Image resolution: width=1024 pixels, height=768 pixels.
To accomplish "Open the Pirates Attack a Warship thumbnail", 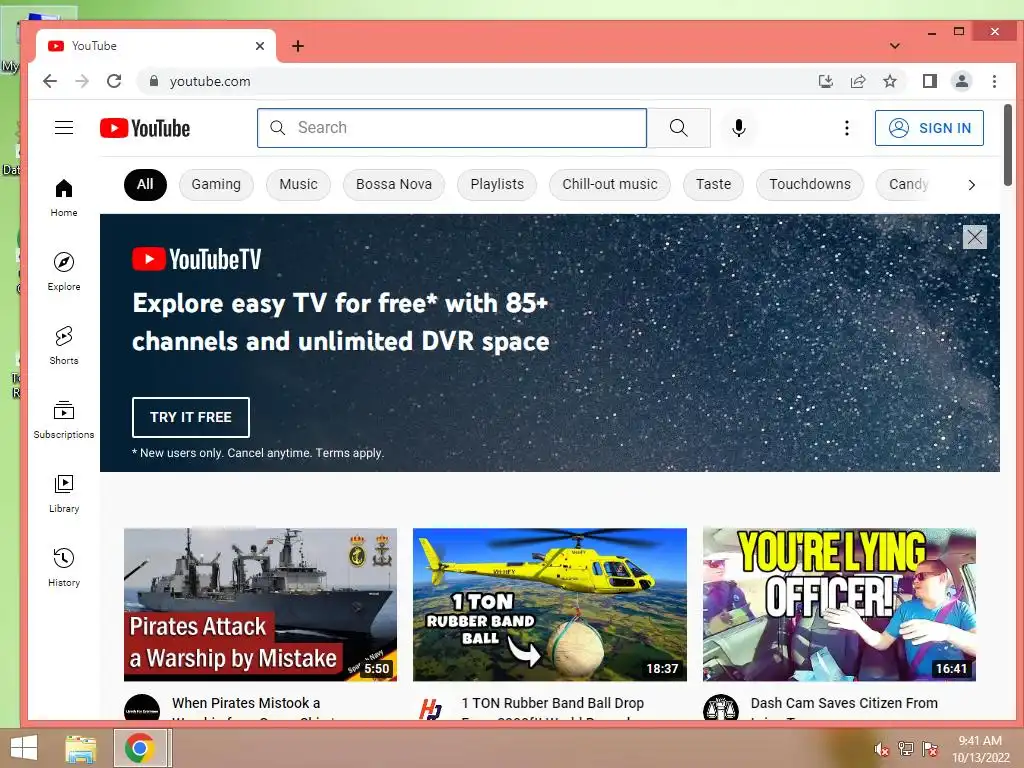I will pyautogui.click(x=261, y=605).
